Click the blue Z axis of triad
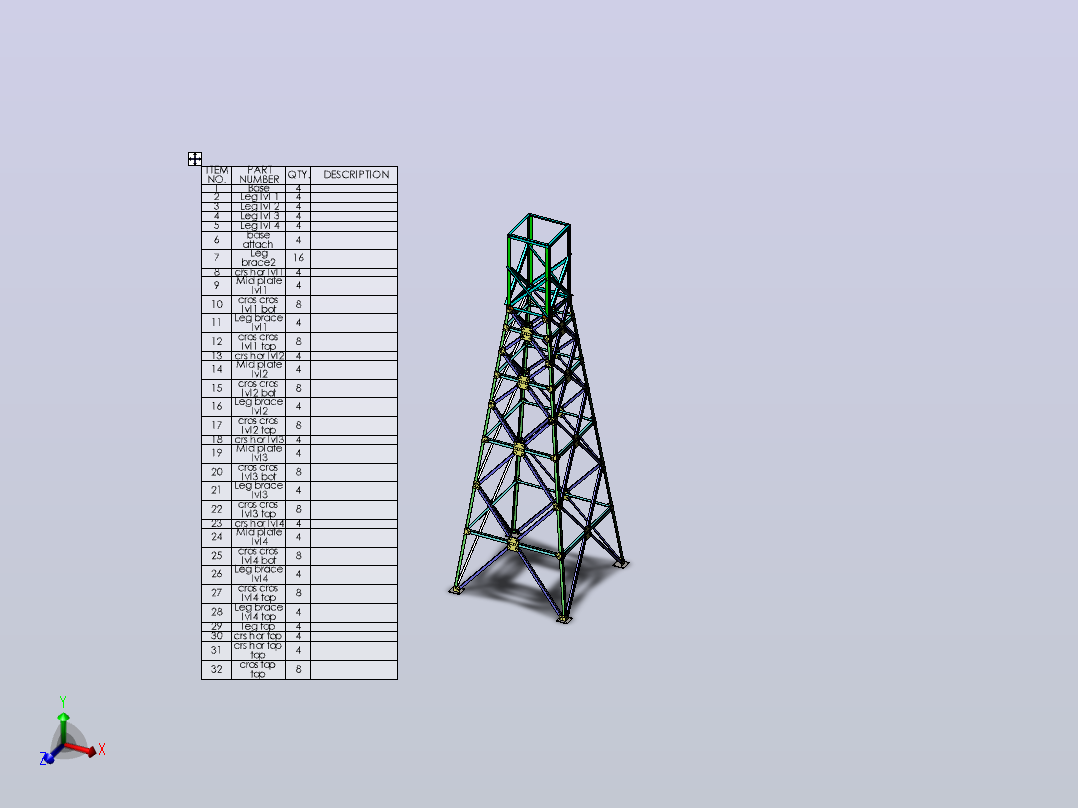 click(x=52, y=754)
